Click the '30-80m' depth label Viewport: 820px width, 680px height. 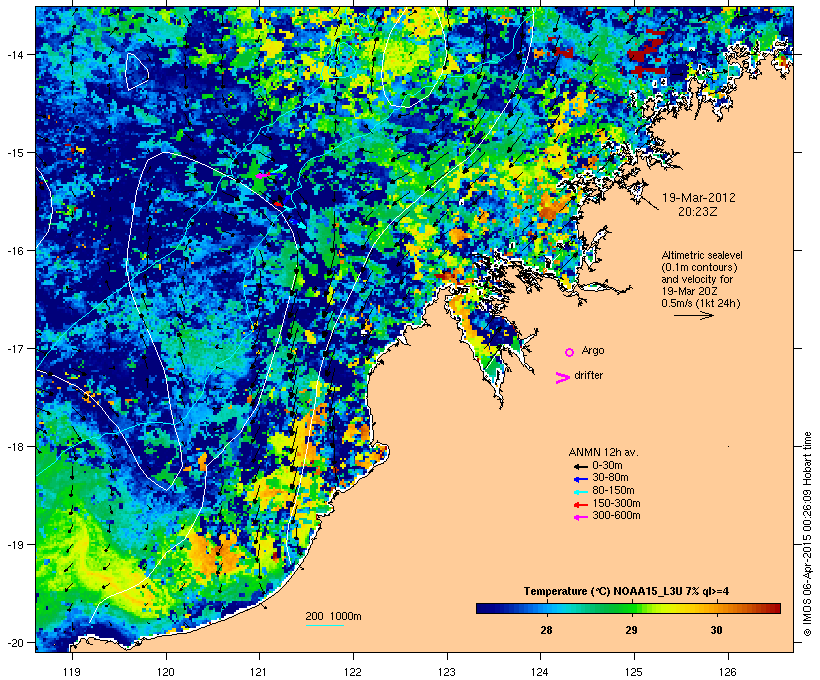(x=610, y=478)
